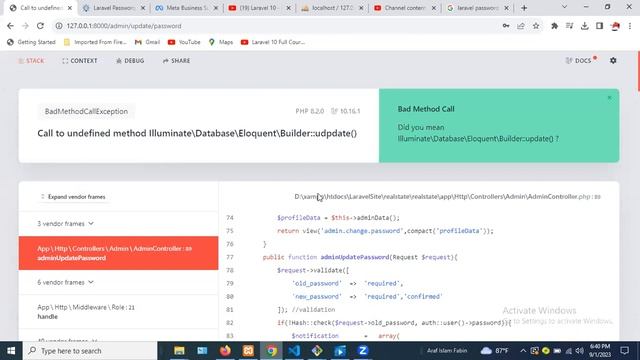Open XAMPP from the taskbar

[248, 351]
